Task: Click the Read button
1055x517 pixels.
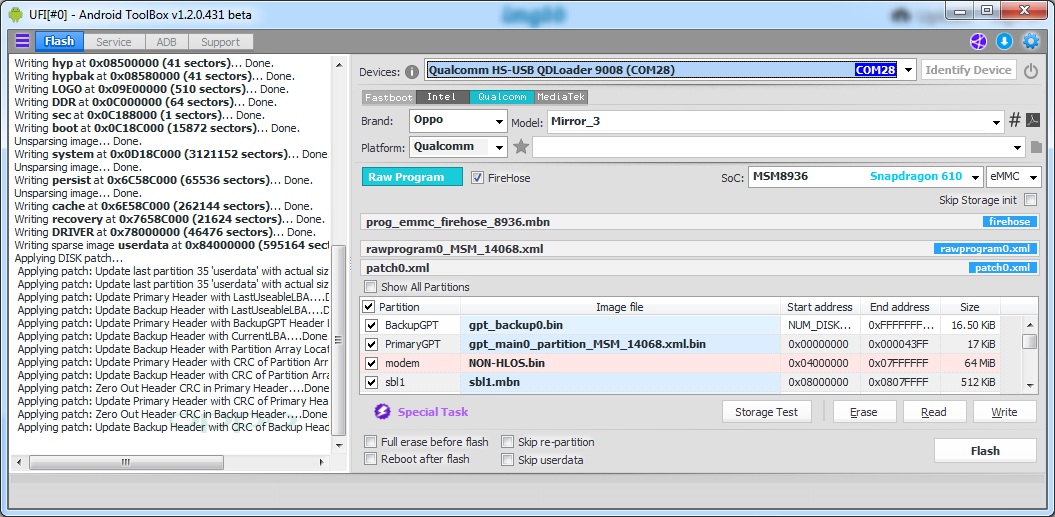Action: 933,412
